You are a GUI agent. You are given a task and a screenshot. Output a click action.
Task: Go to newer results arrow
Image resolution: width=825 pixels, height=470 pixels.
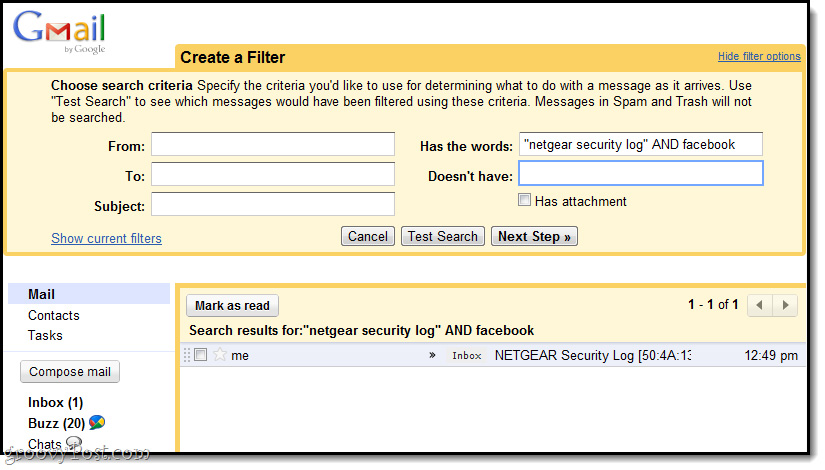pos(759,305)
